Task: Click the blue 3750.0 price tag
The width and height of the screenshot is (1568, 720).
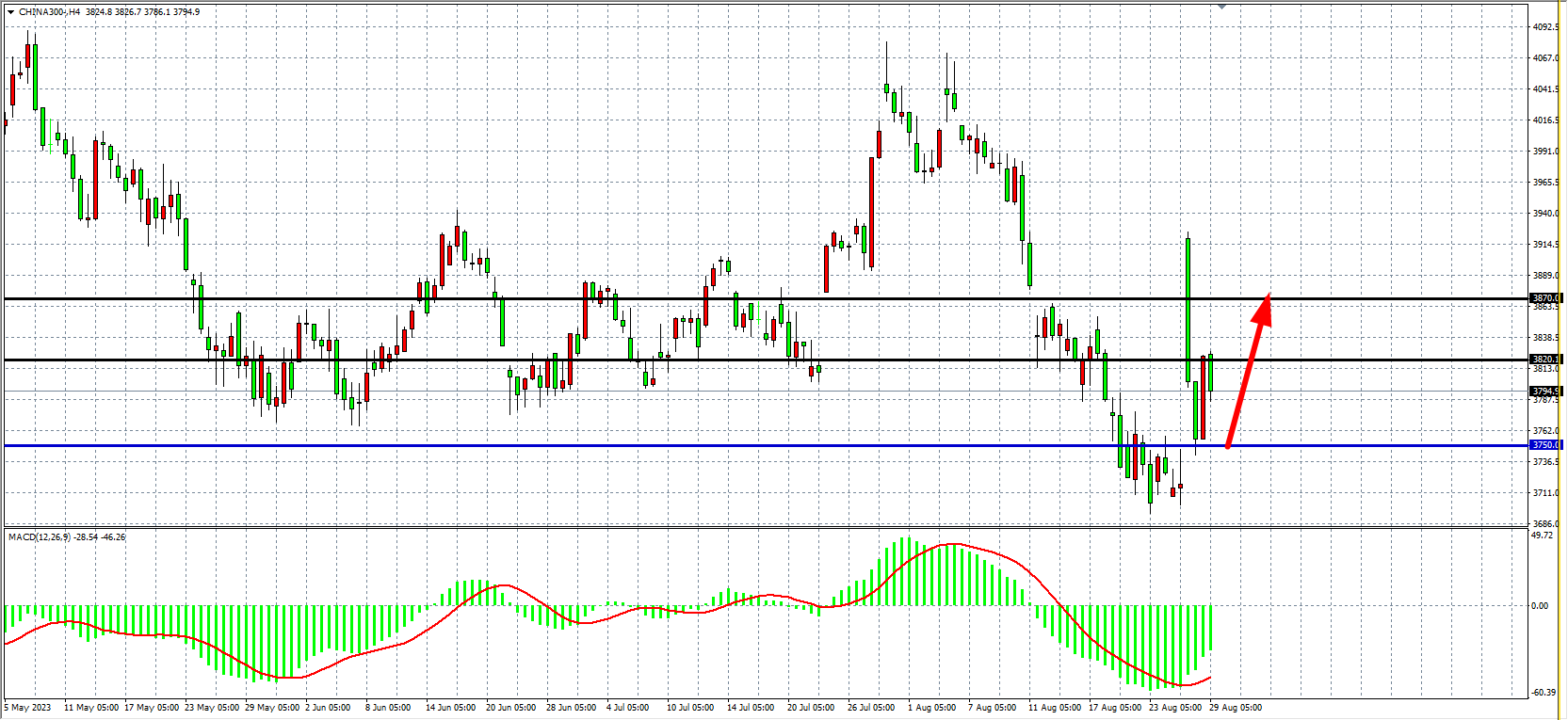Action: [x=1544, y=445]
